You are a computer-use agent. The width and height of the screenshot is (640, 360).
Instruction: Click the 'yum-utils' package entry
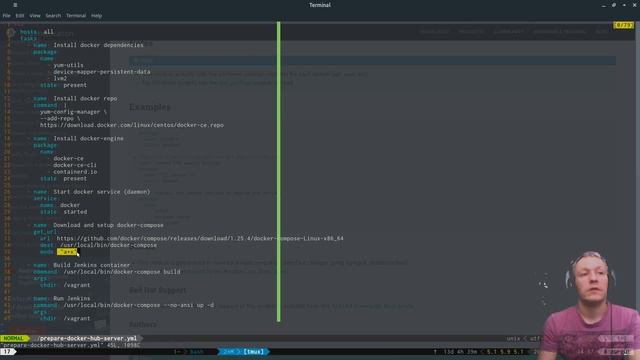(69, 65)
